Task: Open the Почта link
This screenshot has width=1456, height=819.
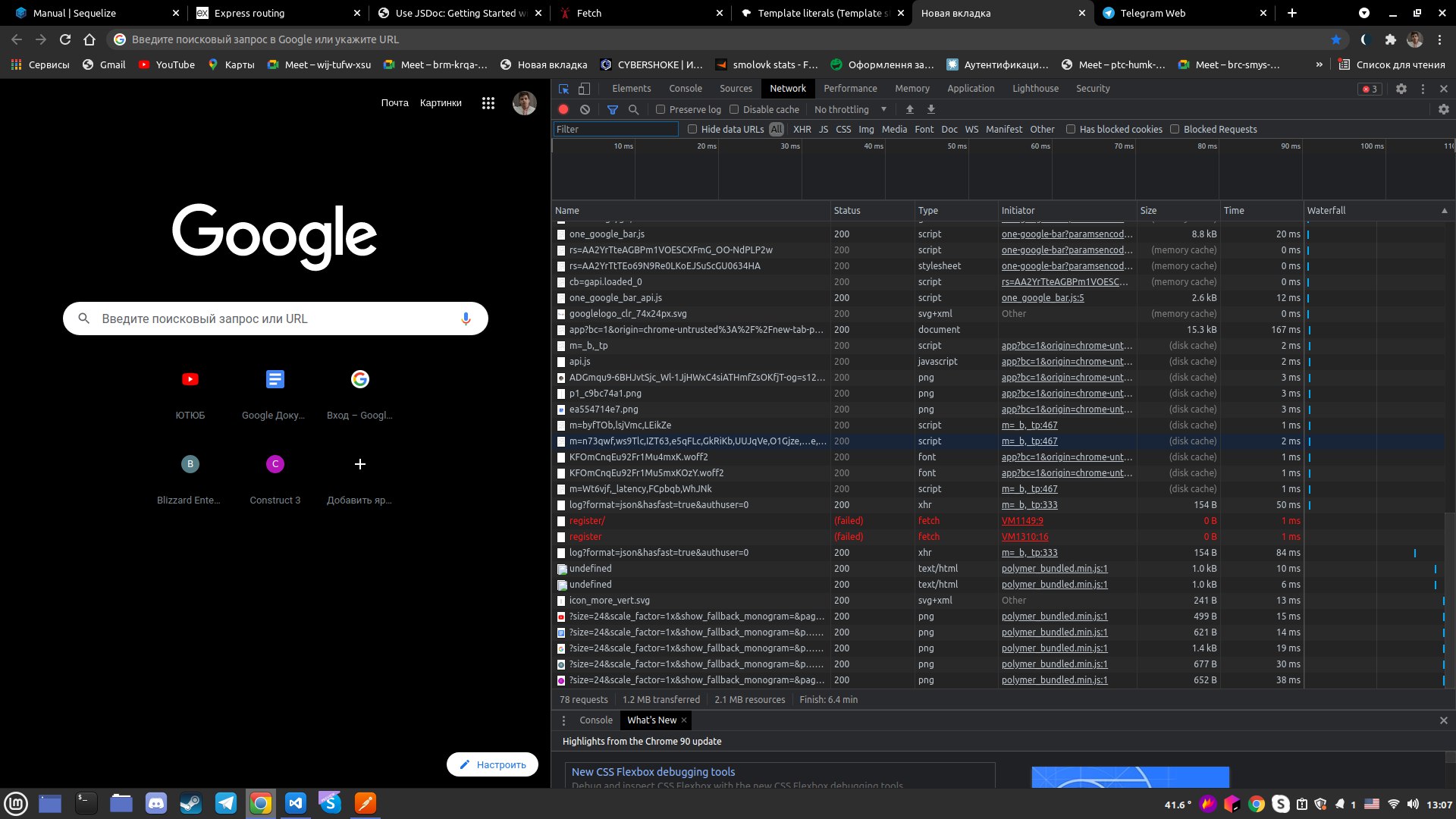Action: coord(394,103)
